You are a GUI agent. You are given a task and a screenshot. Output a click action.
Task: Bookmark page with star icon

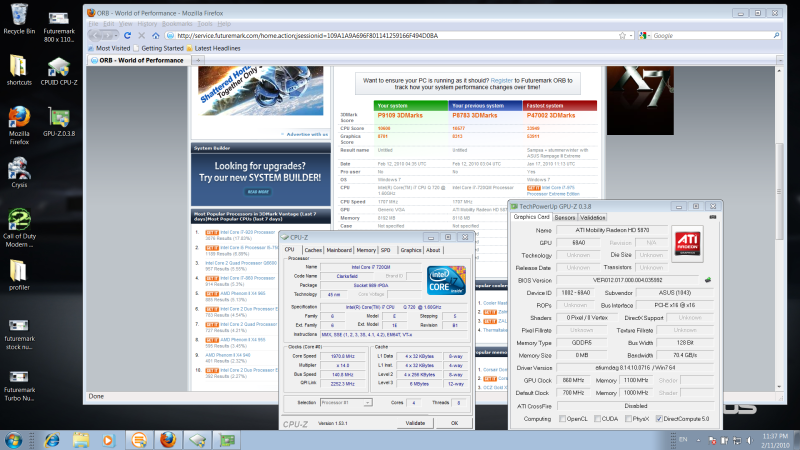(x=622, y=36)
